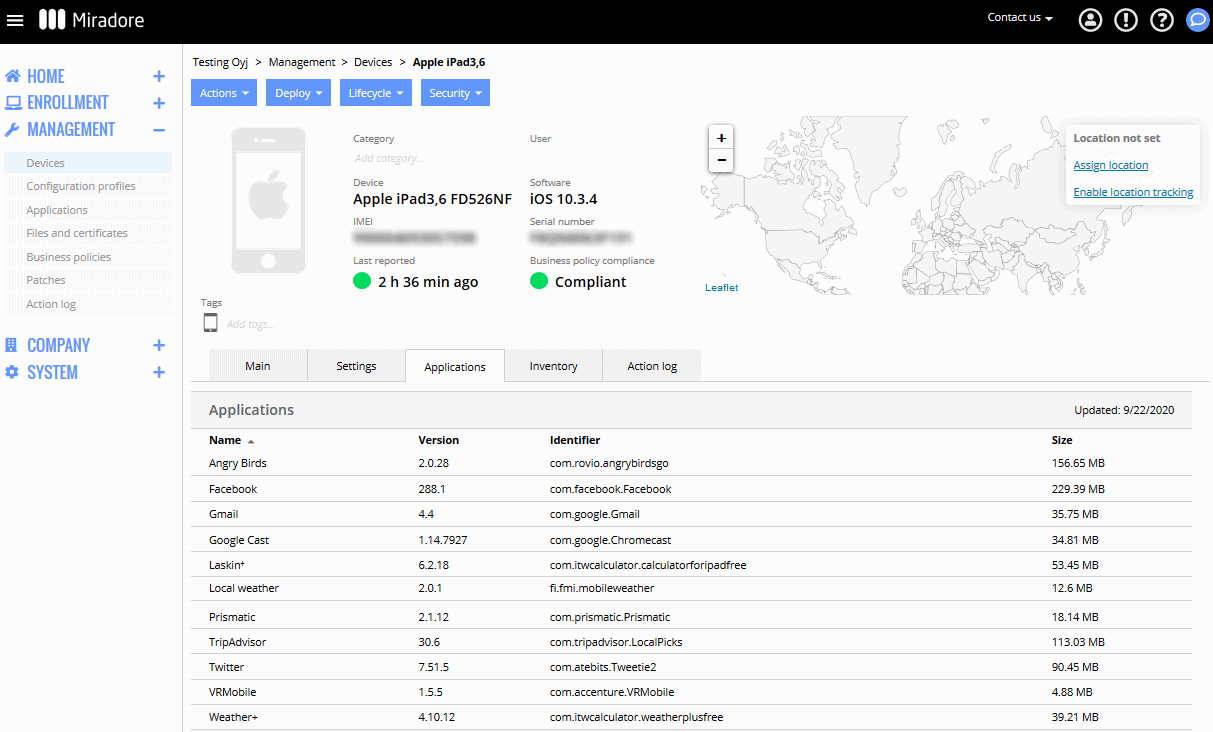The height and width of the screenshot is (732, 1213).
Task: Select the Angry Birds application row
Action: click(x=691, y=463)
